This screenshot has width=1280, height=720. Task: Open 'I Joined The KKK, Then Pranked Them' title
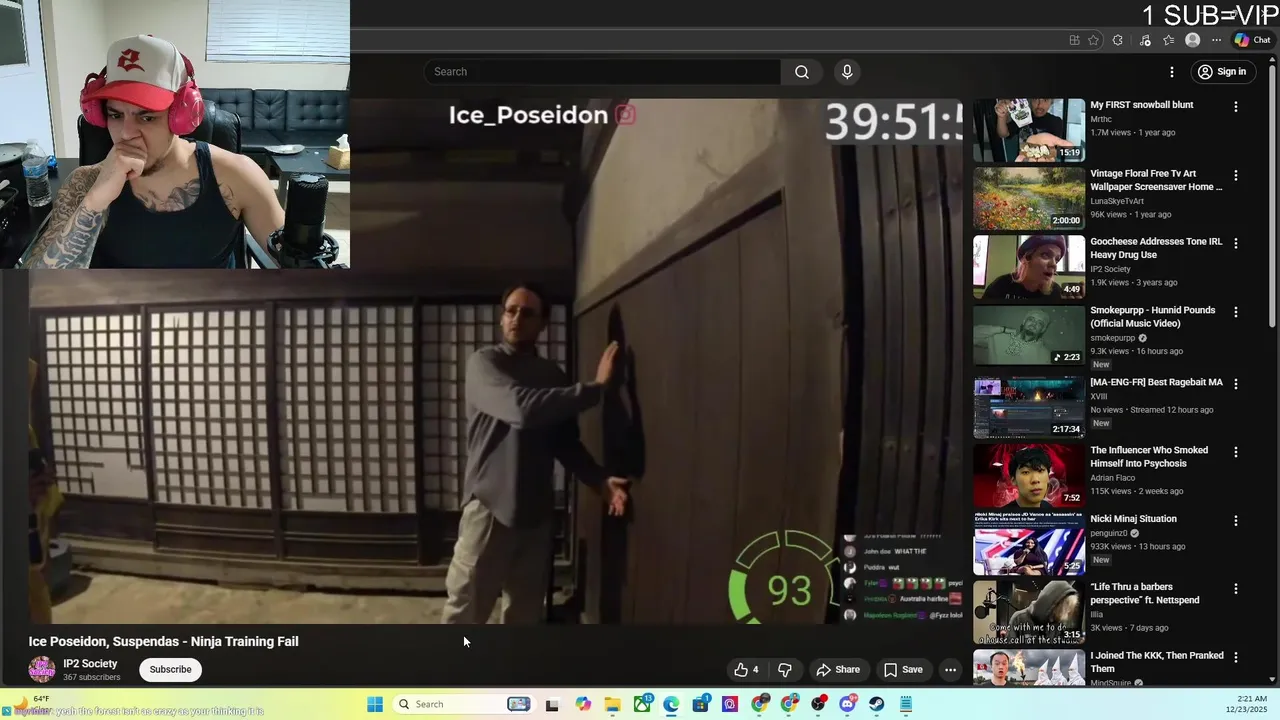(x=1157, y=662)
